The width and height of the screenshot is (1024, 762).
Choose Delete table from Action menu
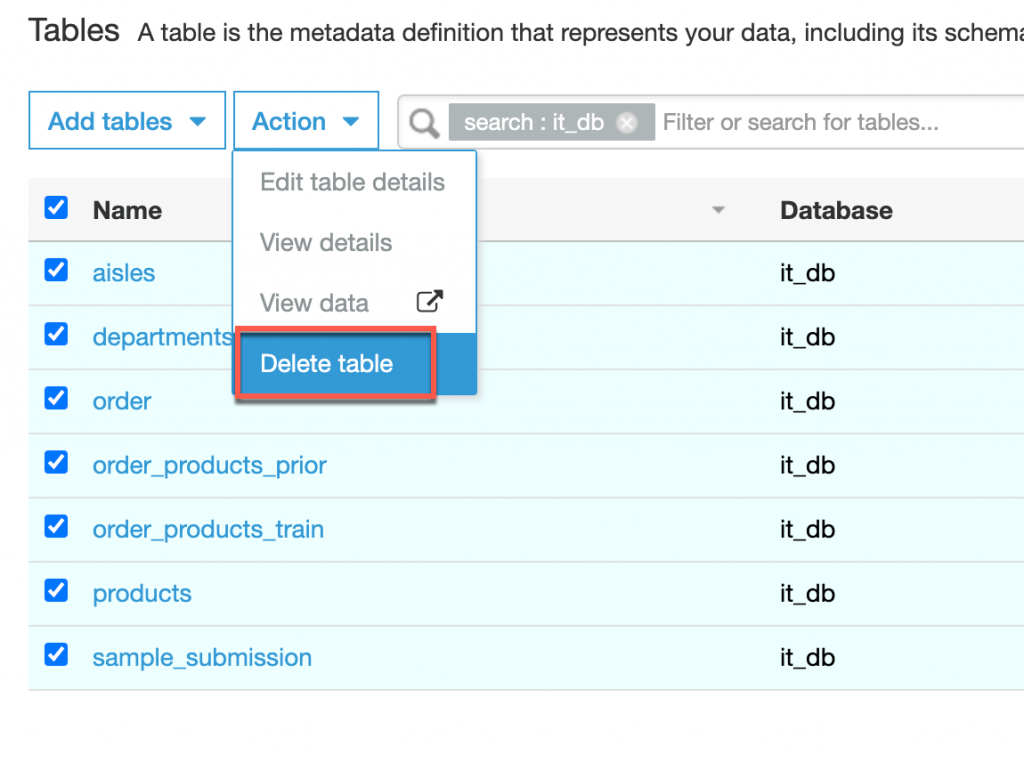pyautogui.click(x=327, y=364)
